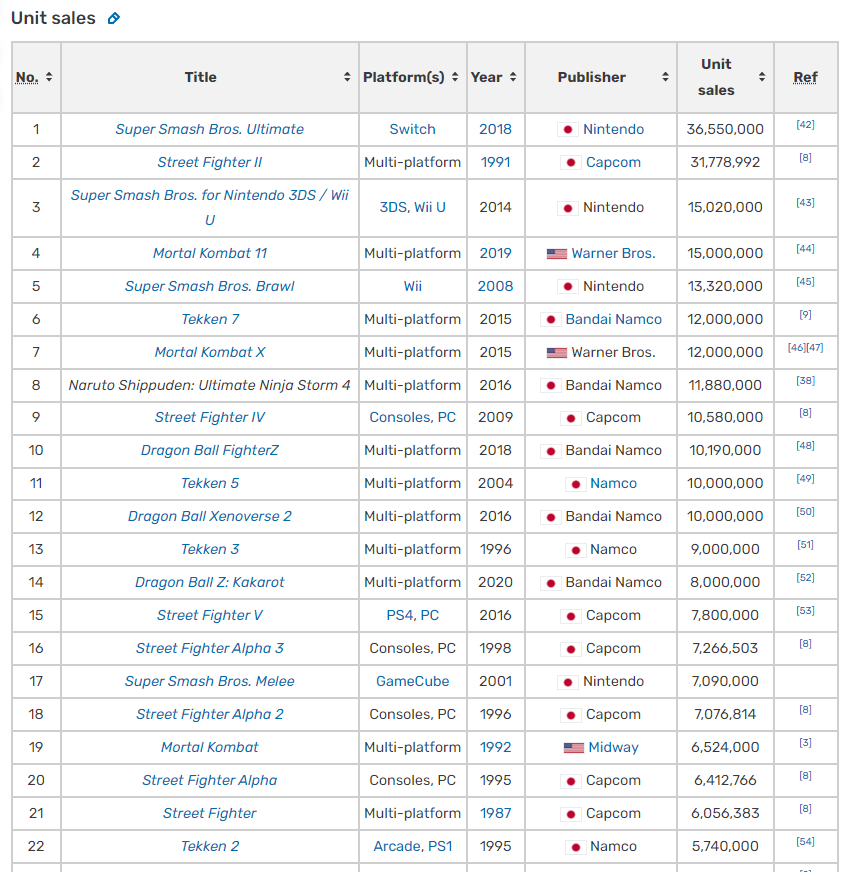
Task: Open the Switch platform link
Action: [413, 129]
